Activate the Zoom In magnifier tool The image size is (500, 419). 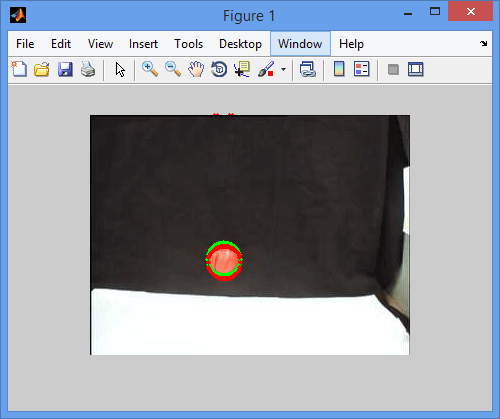[150, 69]
